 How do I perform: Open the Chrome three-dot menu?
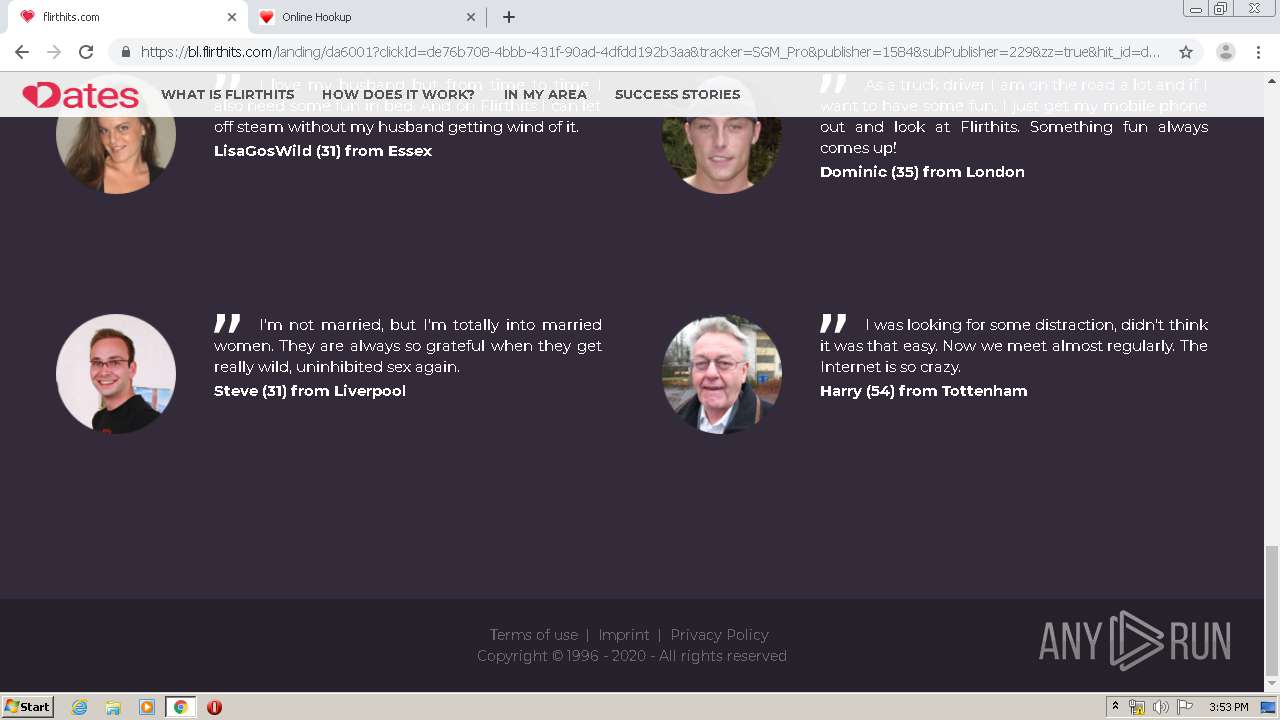1259,52
